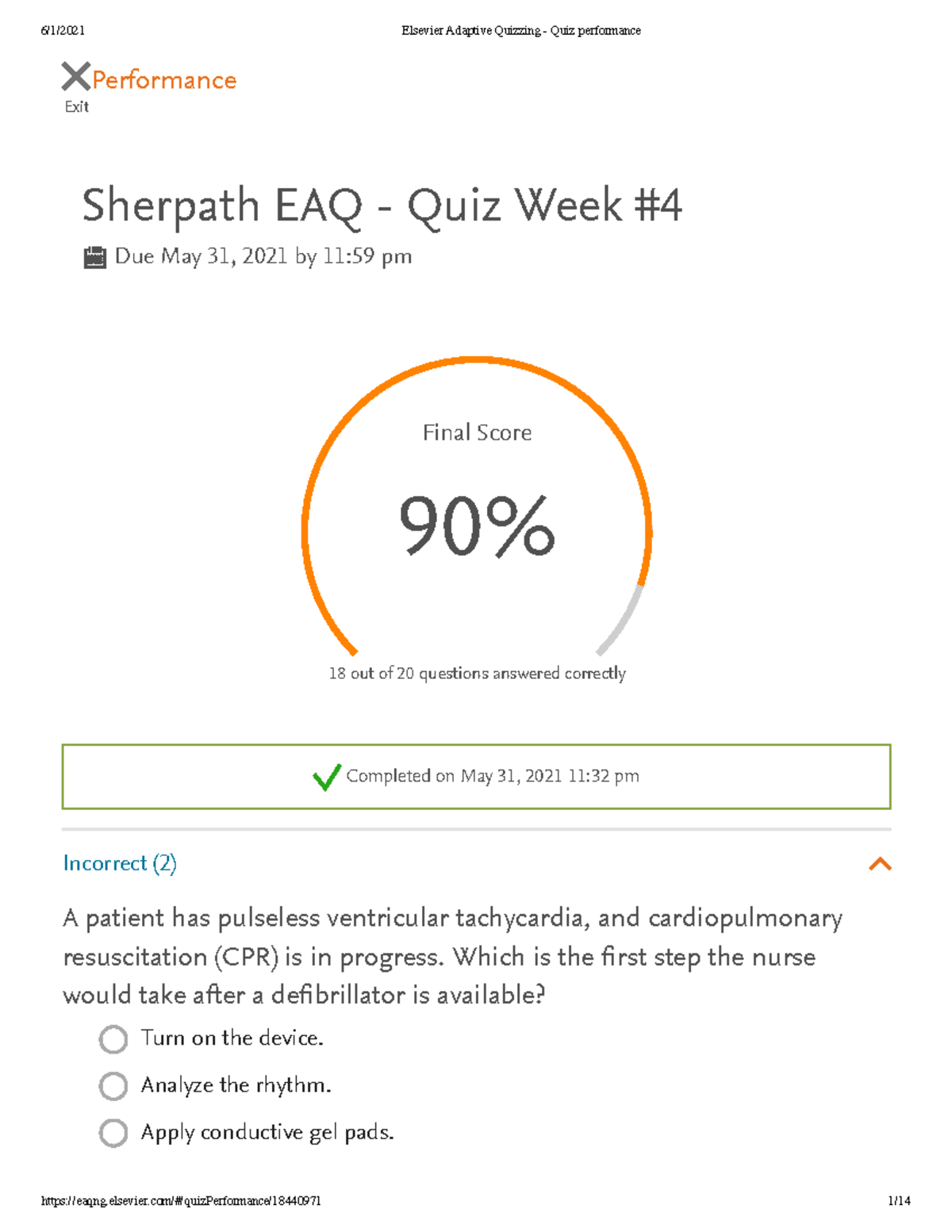Viewport: 952px width, 1232px height.
Task: Select the 'Analyze the rhythm' answer
Action: point(115,1085)
